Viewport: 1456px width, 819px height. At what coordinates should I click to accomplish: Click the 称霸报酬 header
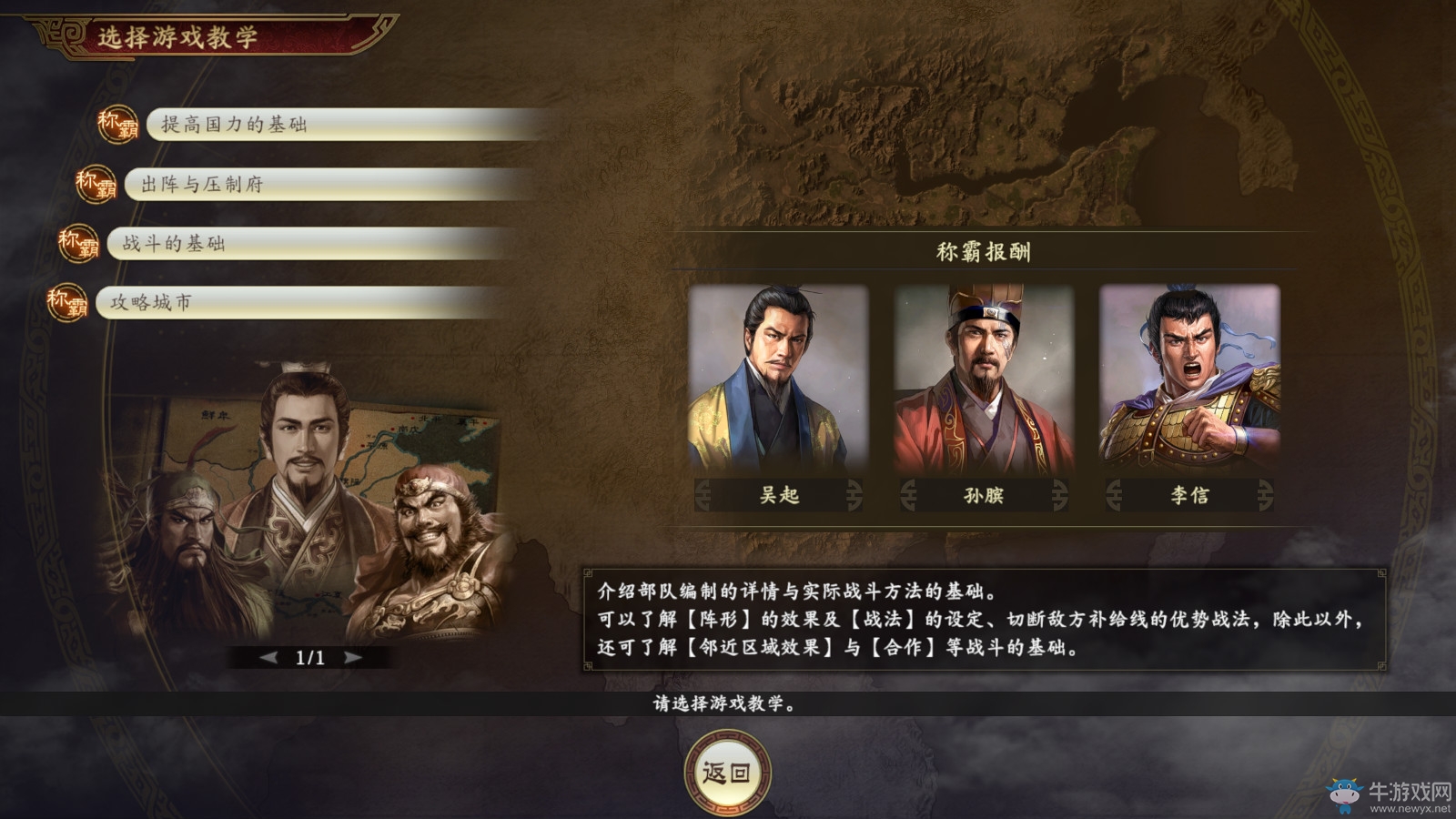tap(984, 252)
